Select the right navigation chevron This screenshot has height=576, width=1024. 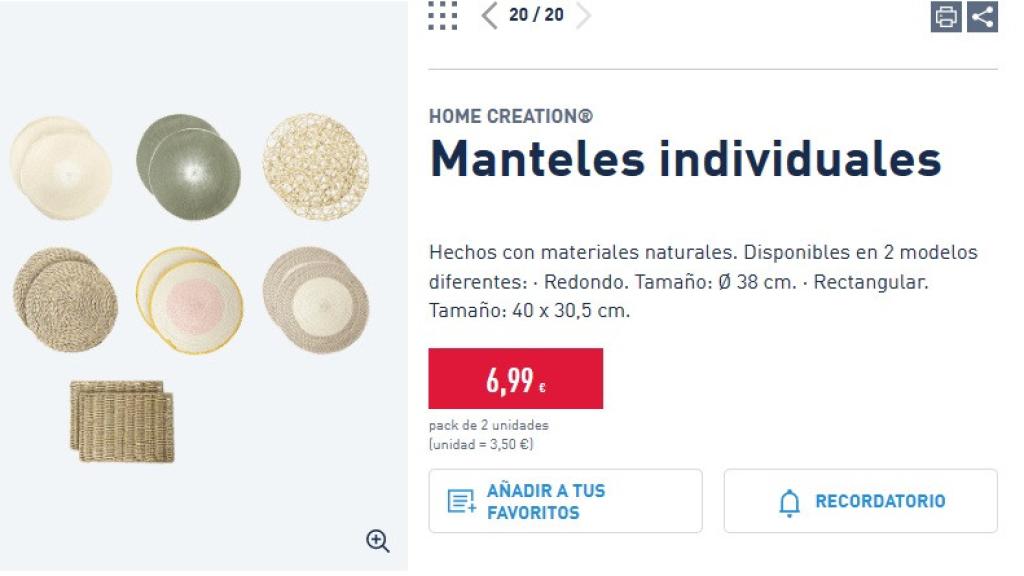584,16
